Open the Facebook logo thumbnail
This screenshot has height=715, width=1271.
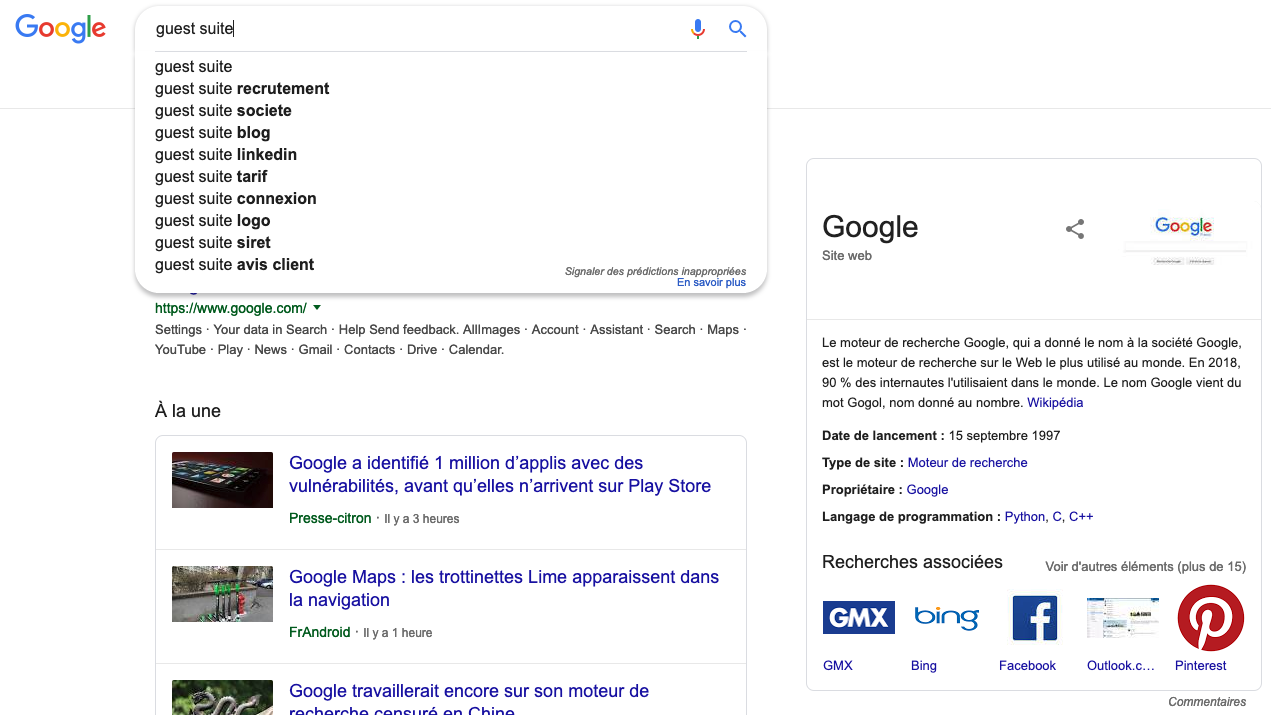coord(1034,618)
